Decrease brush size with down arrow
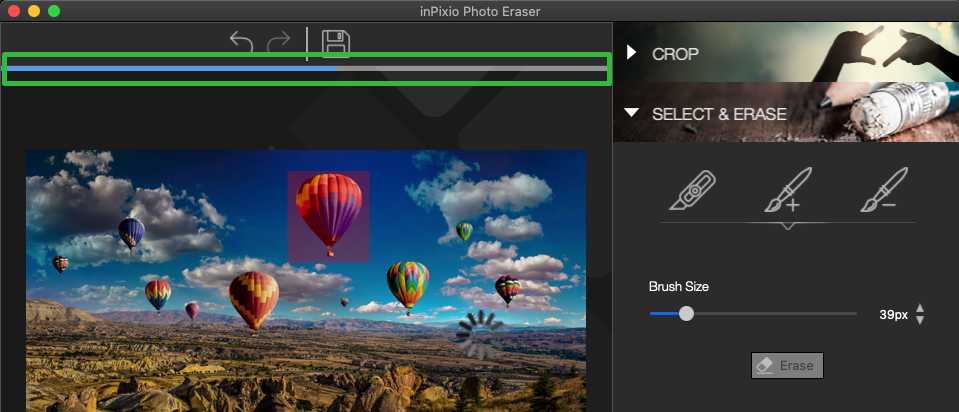 point(920,320)
